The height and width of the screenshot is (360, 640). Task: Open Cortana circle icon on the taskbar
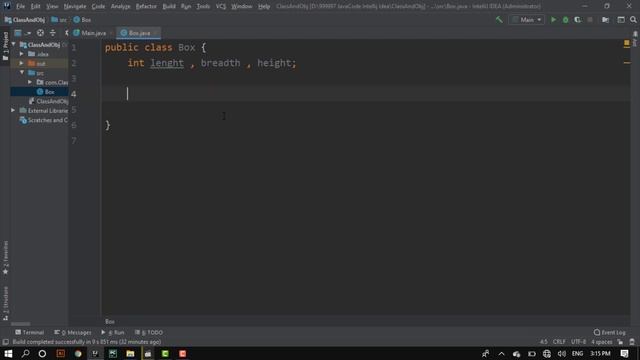click(42, 353)
